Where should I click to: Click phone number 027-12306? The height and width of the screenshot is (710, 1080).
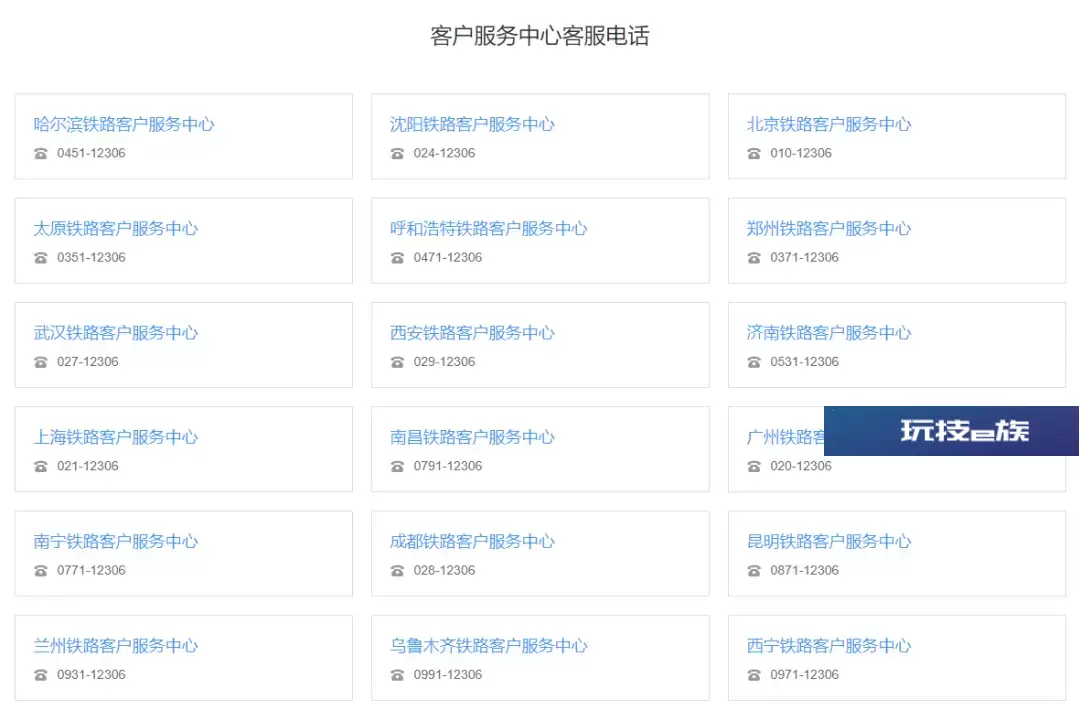click(87, 362)
